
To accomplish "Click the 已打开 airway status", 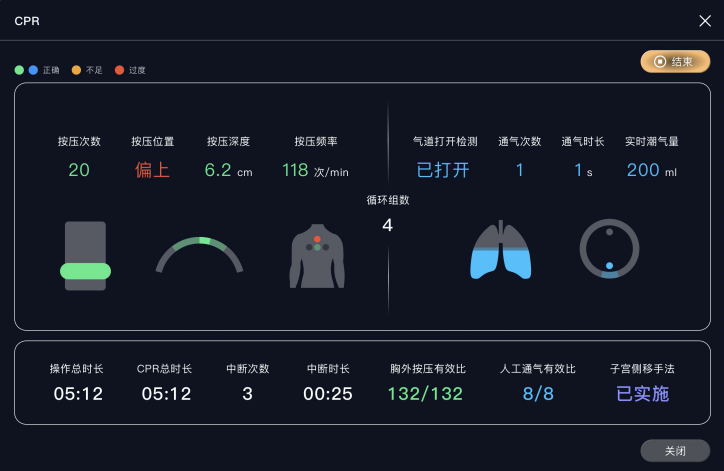I will click(x=443, y=170).
